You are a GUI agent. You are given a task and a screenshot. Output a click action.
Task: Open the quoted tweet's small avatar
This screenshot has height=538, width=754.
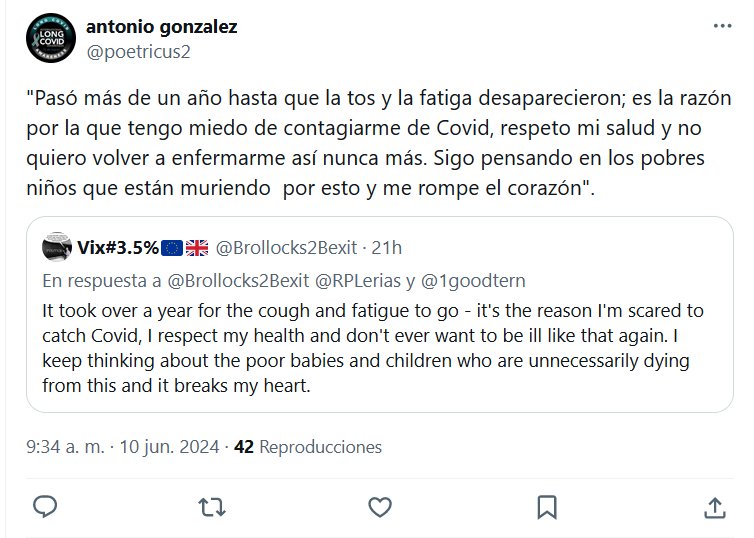tap(56, 247)
